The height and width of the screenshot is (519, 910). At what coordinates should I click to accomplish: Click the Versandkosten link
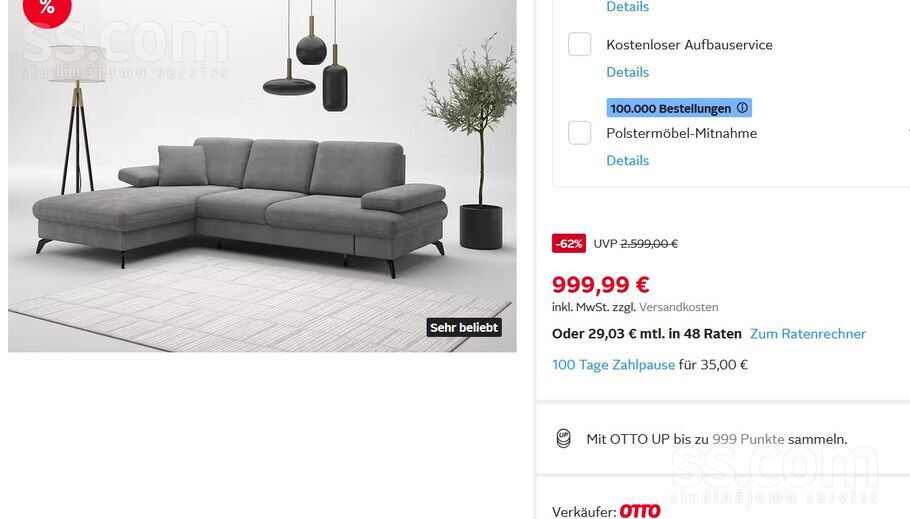pos(678,307)
